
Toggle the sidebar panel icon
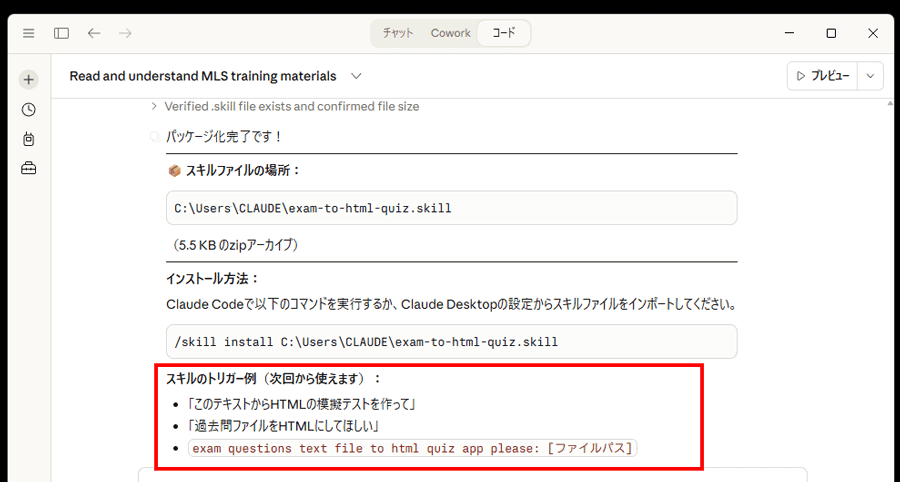61,33
